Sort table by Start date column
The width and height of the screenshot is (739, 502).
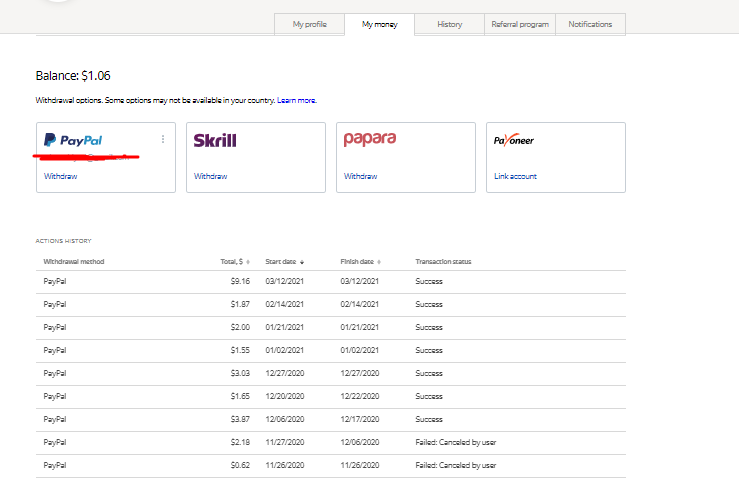click(285, 262)
